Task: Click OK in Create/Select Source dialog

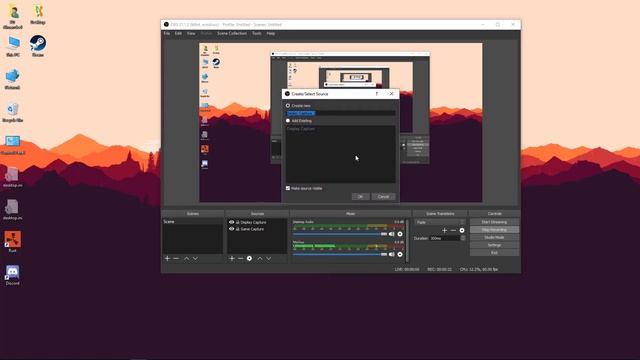Action: point(360,197)
